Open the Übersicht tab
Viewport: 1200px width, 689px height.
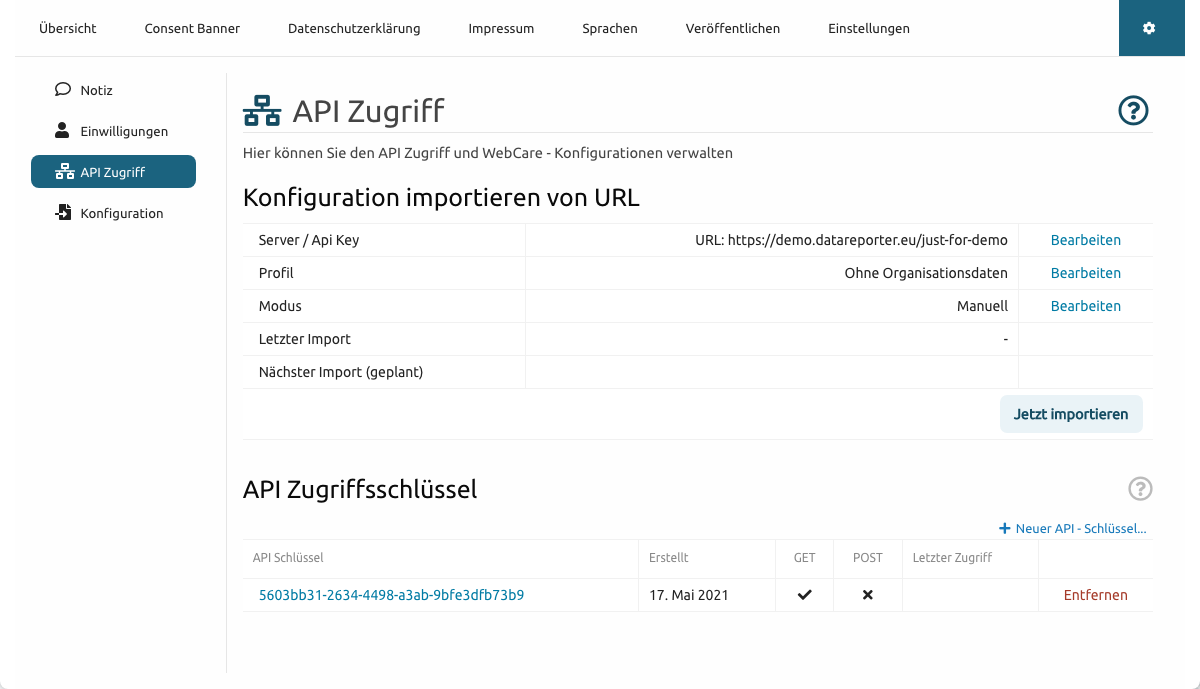(68, 28)
